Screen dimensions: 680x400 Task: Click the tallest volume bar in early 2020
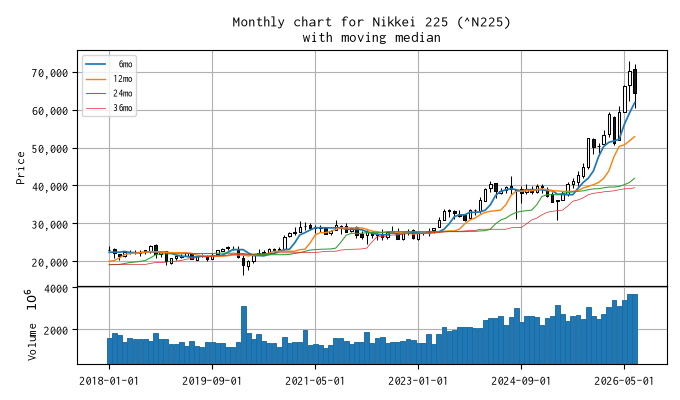(x=244, y=335)
